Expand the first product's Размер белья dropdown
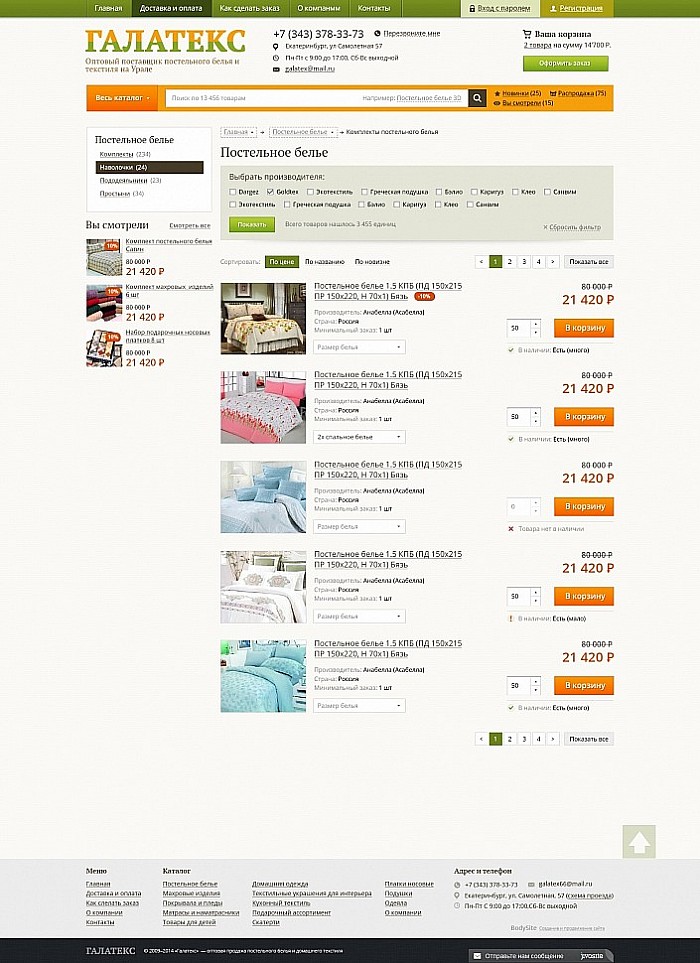The image size is (700, 963). (359, 347)
